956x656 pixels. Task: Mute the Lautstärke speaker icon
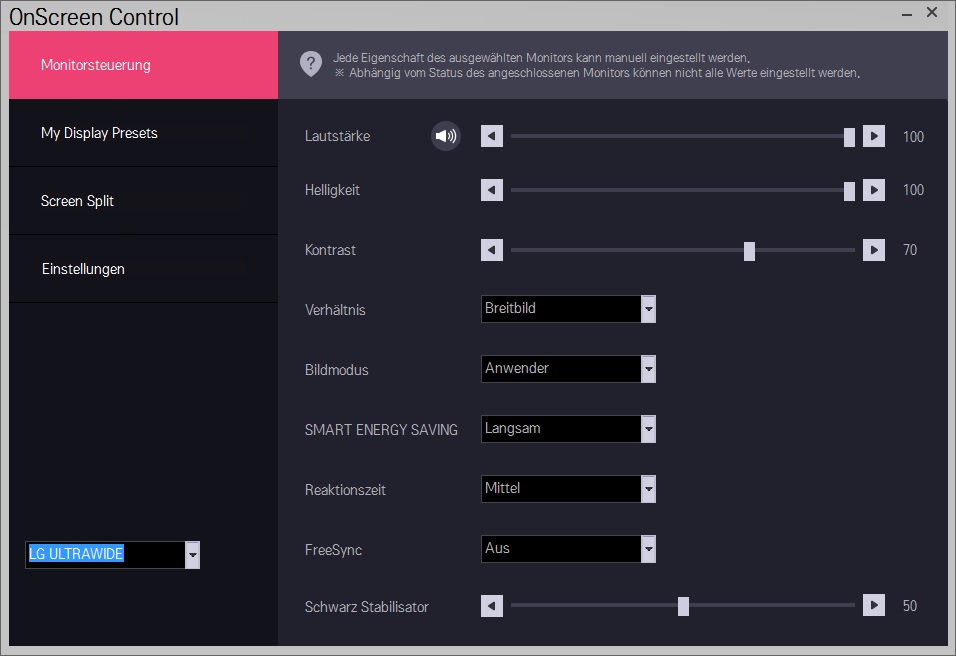point(446,136)
